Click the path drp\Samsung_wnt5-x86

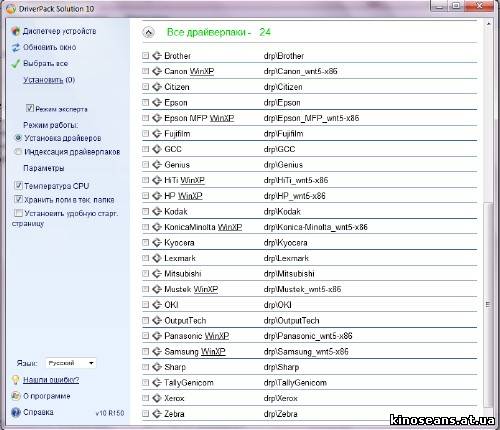click(x=306, y=352)
